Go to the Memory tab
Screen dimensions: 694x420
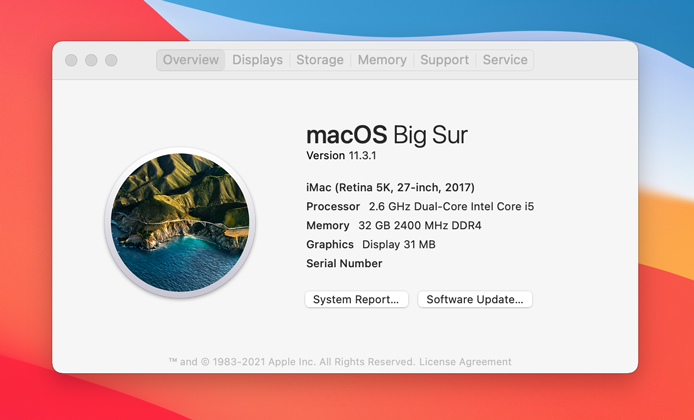click(382, 60)
